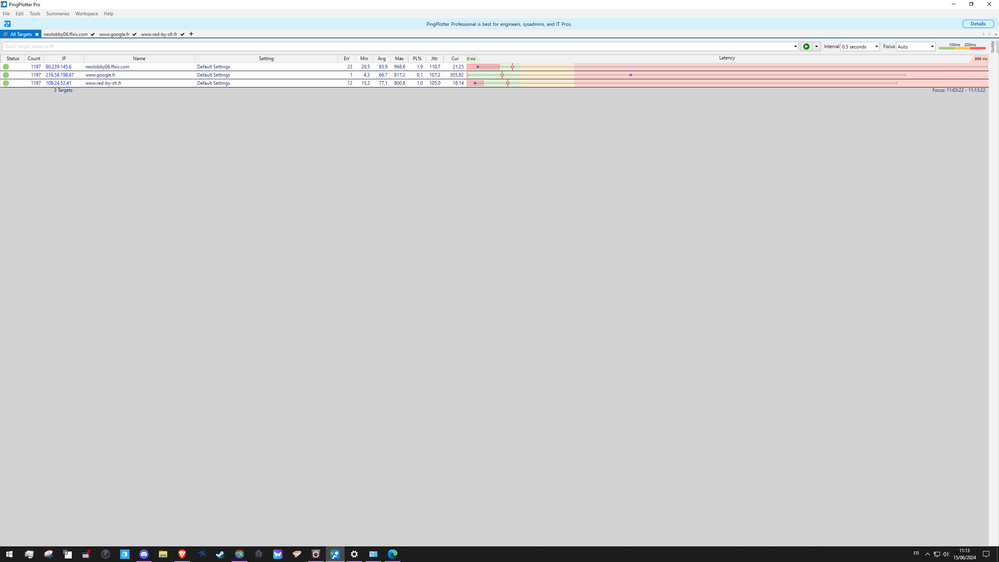Viewport: 999px width, 562px height.
Task: Add a new target tab with plus icon
Action: coord(191,34)
